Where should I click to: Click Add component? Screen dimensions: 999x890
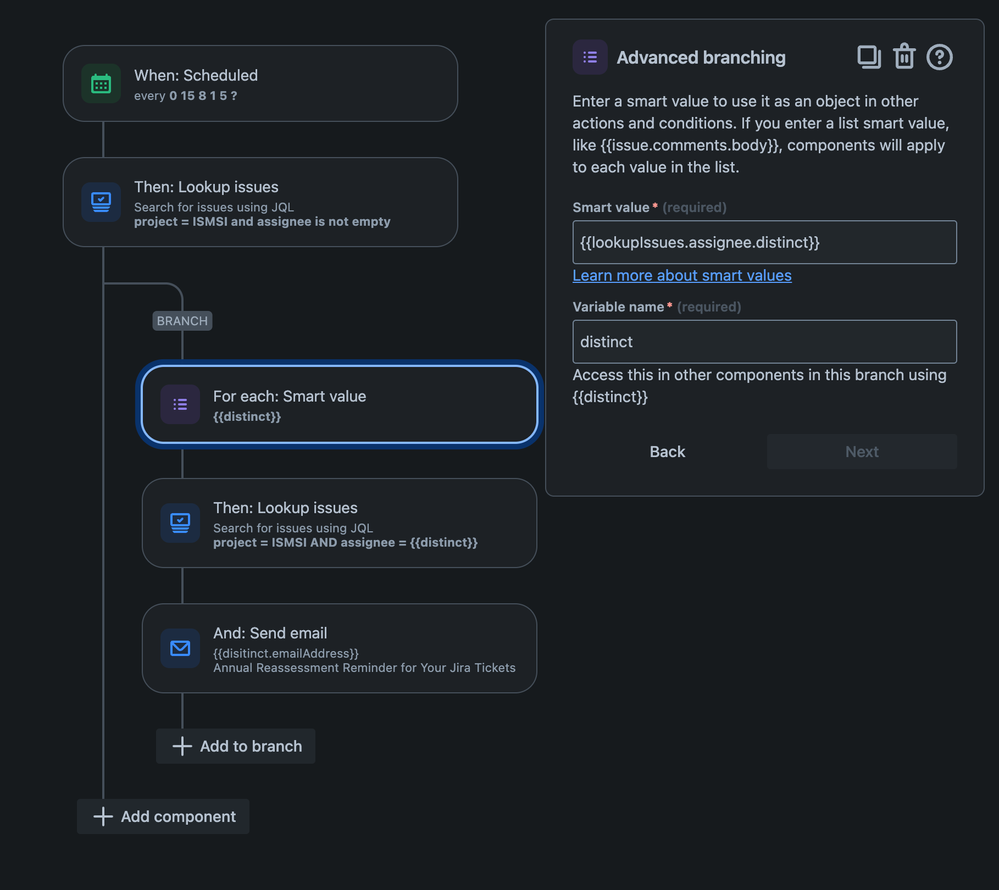(164, 816)
